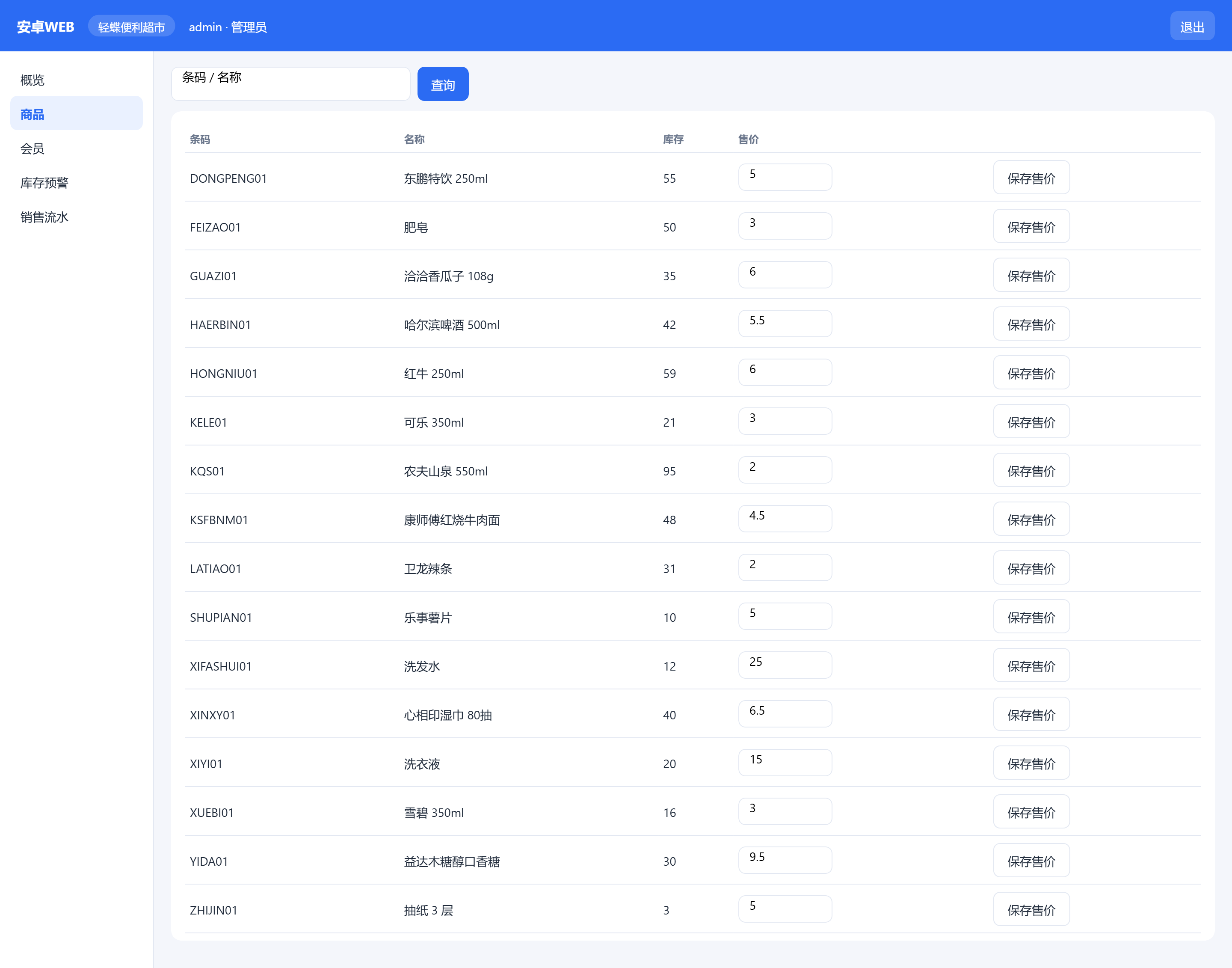Click the 轻蝶便利超市 store badge
1232x968 pixels.
tap(131, 27)
